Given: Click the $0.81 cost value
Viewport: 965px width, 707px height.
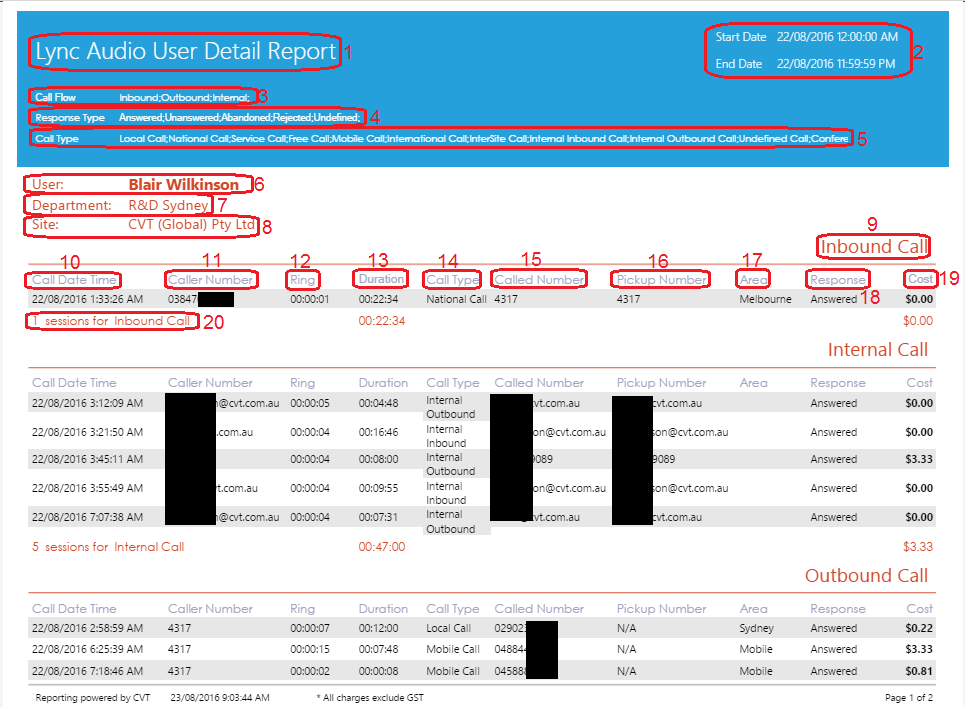Looking at the screenshot, I should tap(919, 671).
